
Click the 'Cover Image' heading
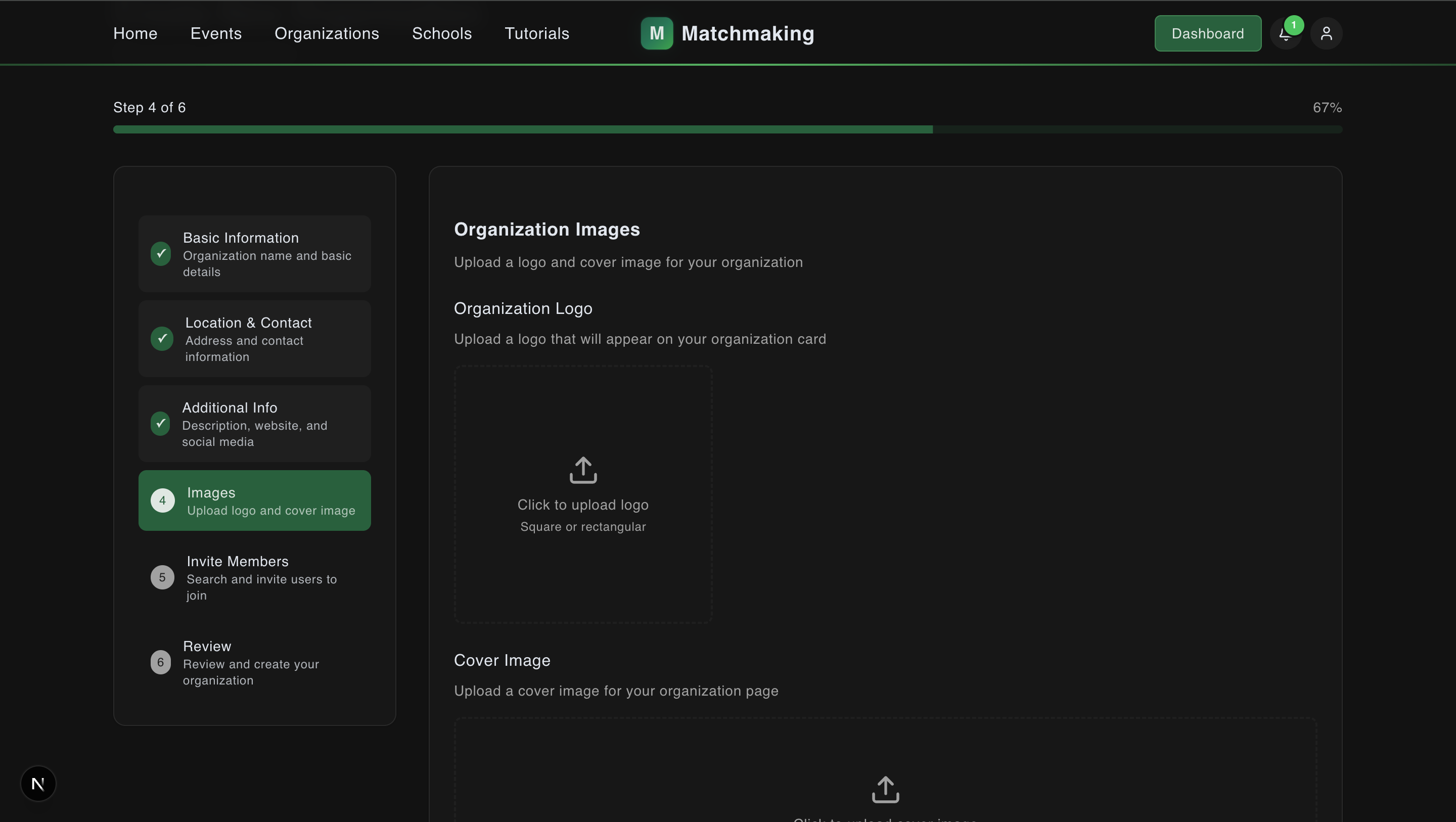(502, 660)
